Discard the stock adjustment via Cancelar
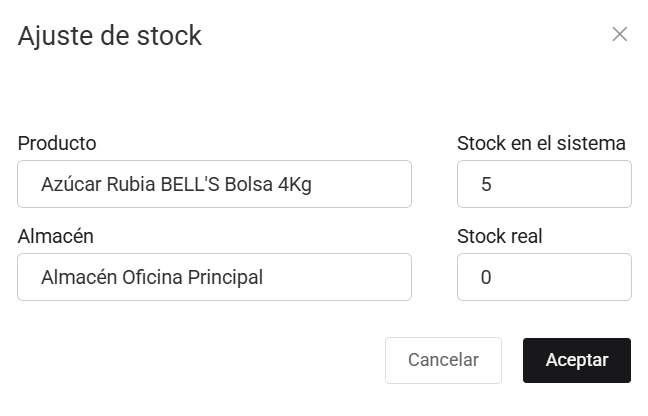648x416 pixels. [x=443, y=360]
